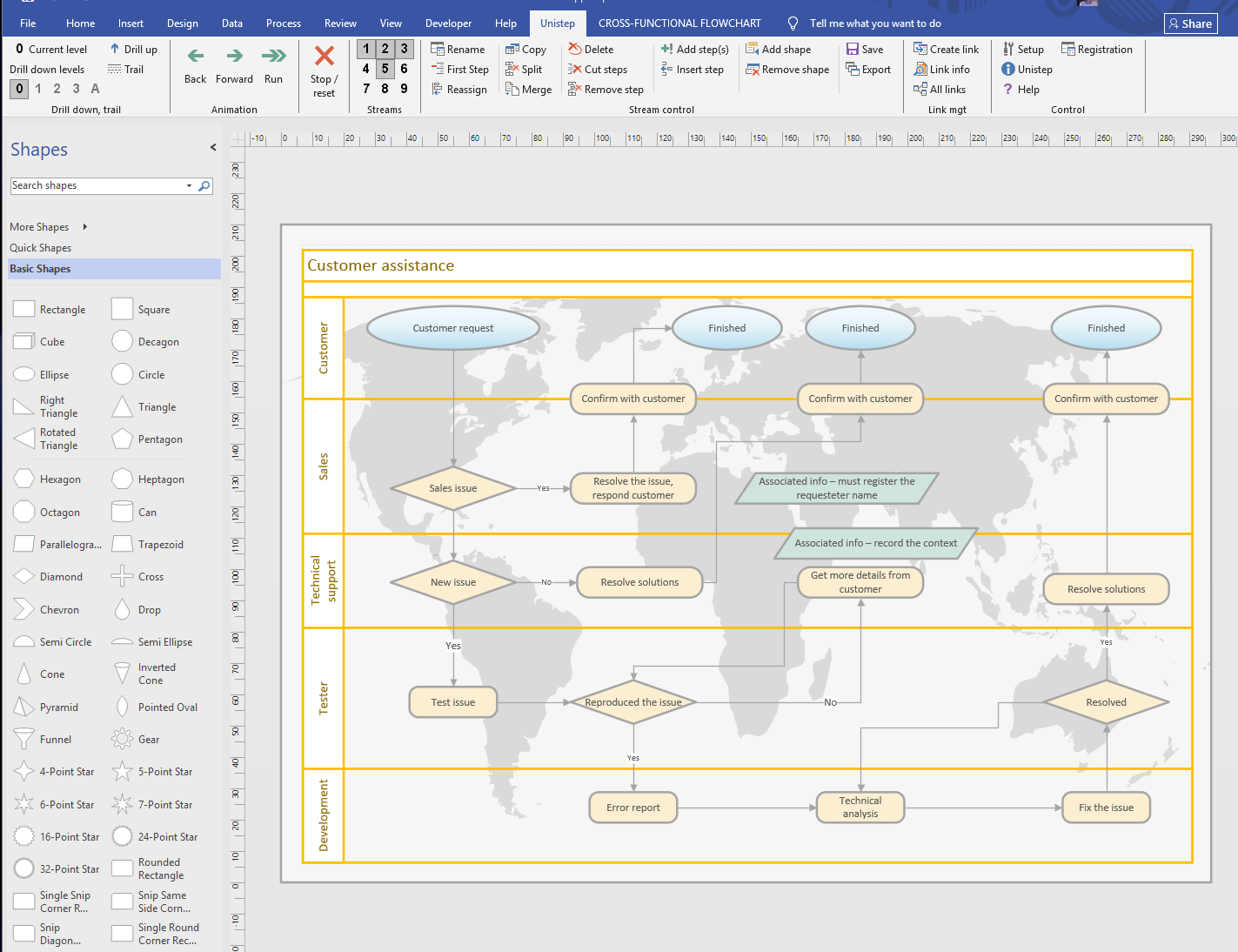Select the Quick Shapes stencil
This screenshot has height=952, width=1238.
(41, 248)
